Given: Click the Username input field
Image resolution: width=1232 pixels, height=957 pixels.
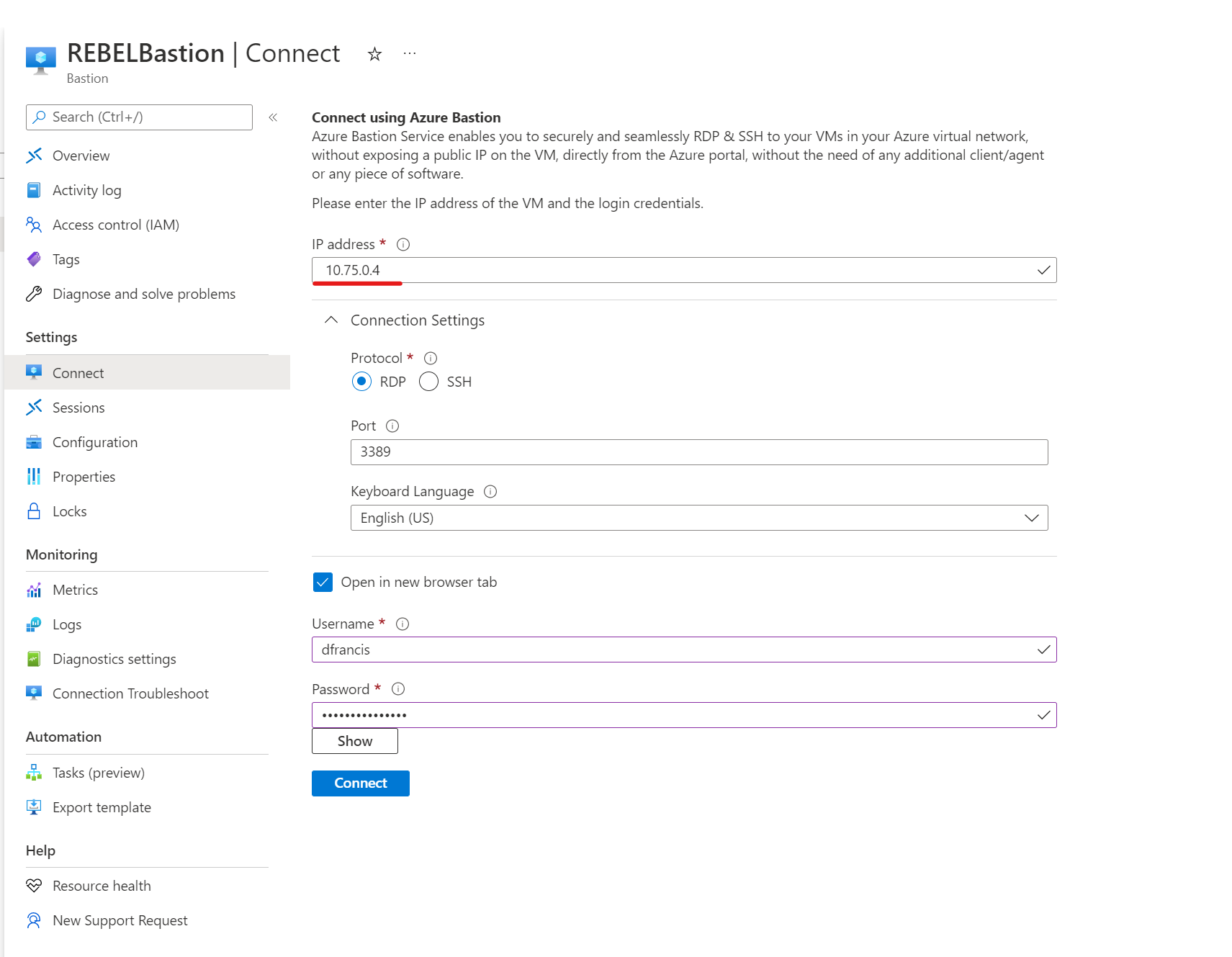Looking at the screenshot, I should [684, 650].
